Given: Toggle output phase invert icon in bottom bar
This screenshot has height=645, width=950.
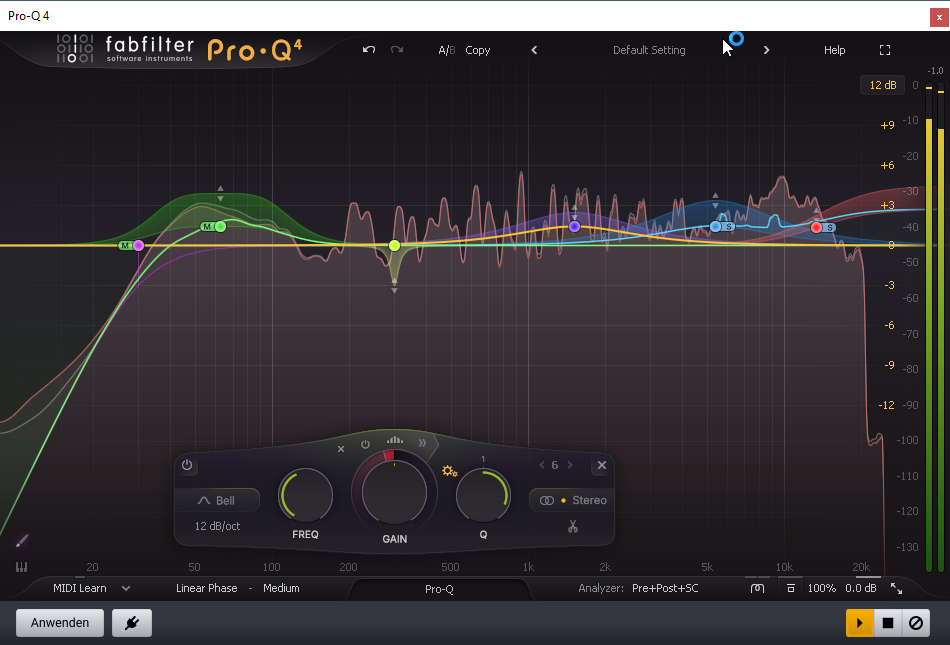Looking at the screenshot, I should pyautogui.click(x=791, y=588).
